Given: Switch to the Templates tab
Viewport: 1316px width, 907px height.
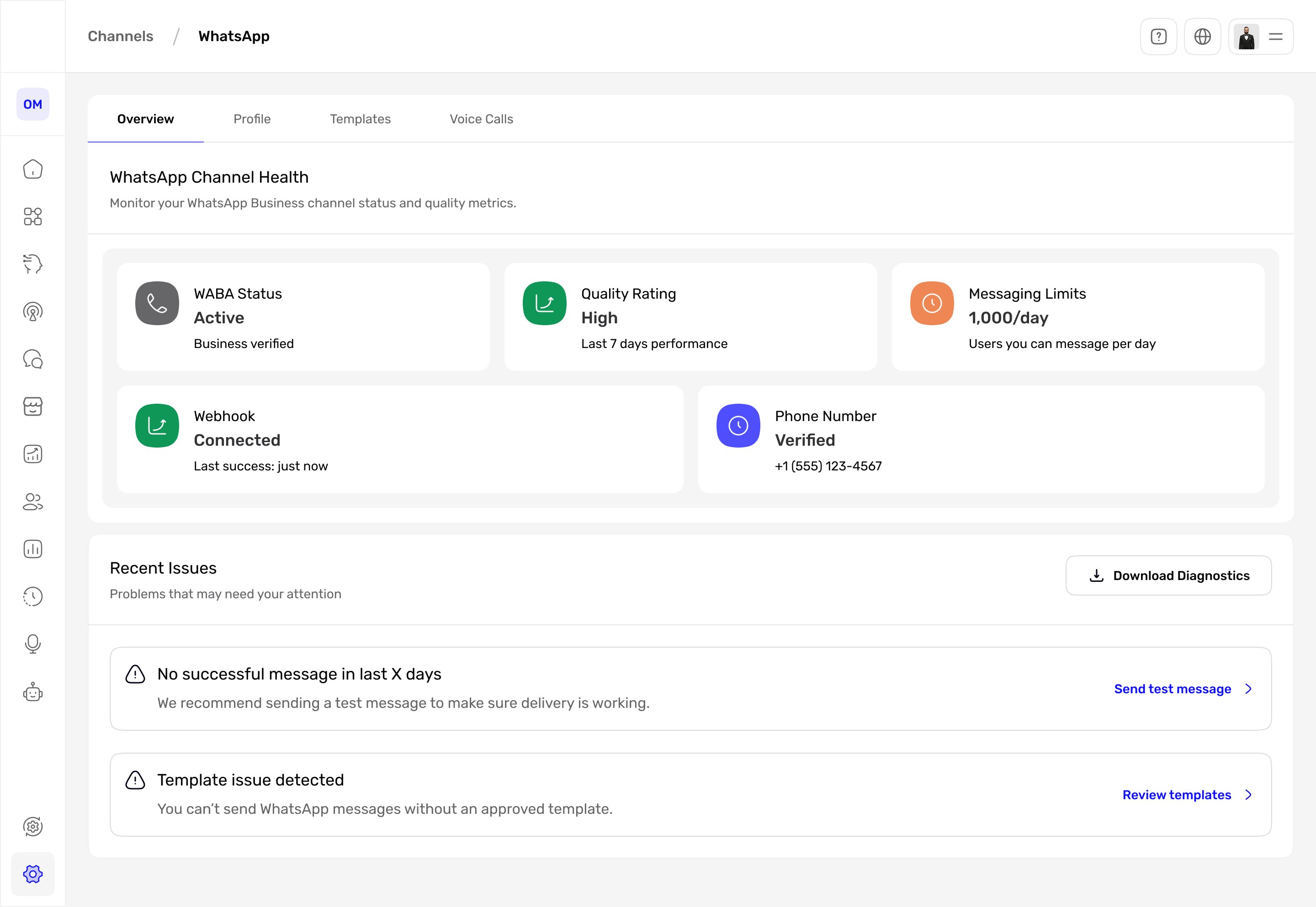Looking at the screenshot, I should tap(361, 119).
